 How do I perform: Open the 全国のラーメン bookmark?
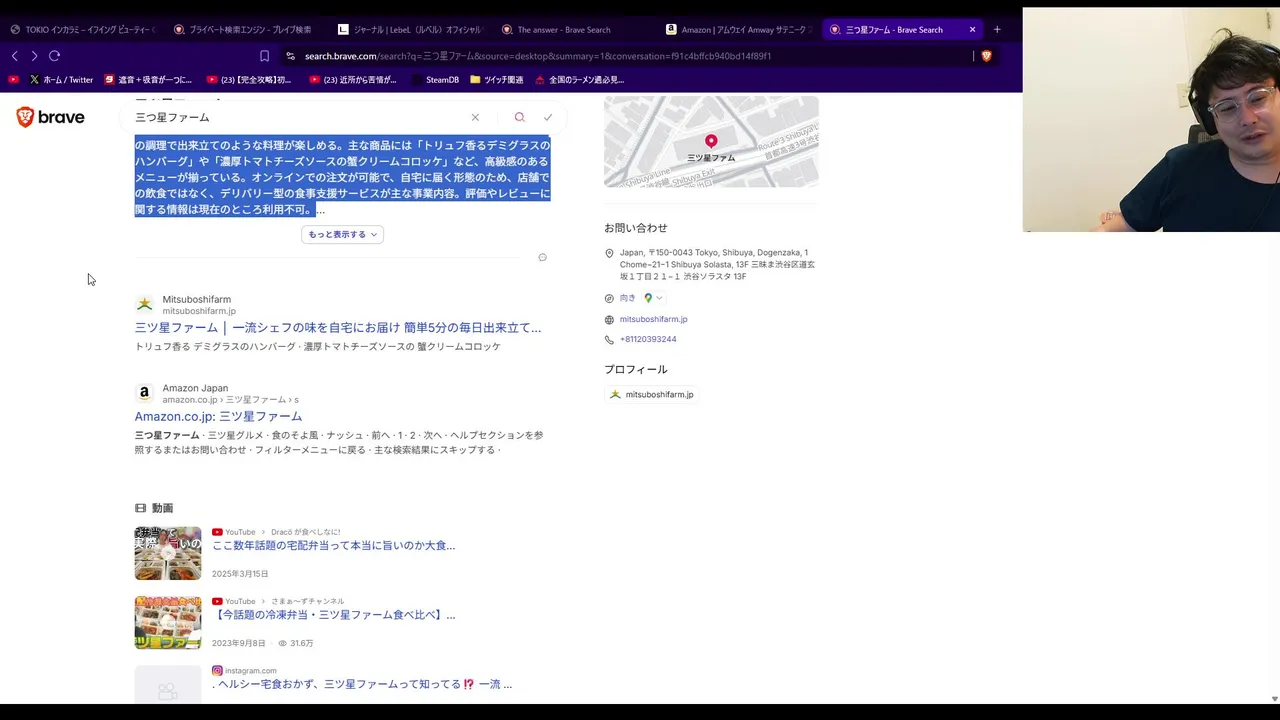(579, 79)
